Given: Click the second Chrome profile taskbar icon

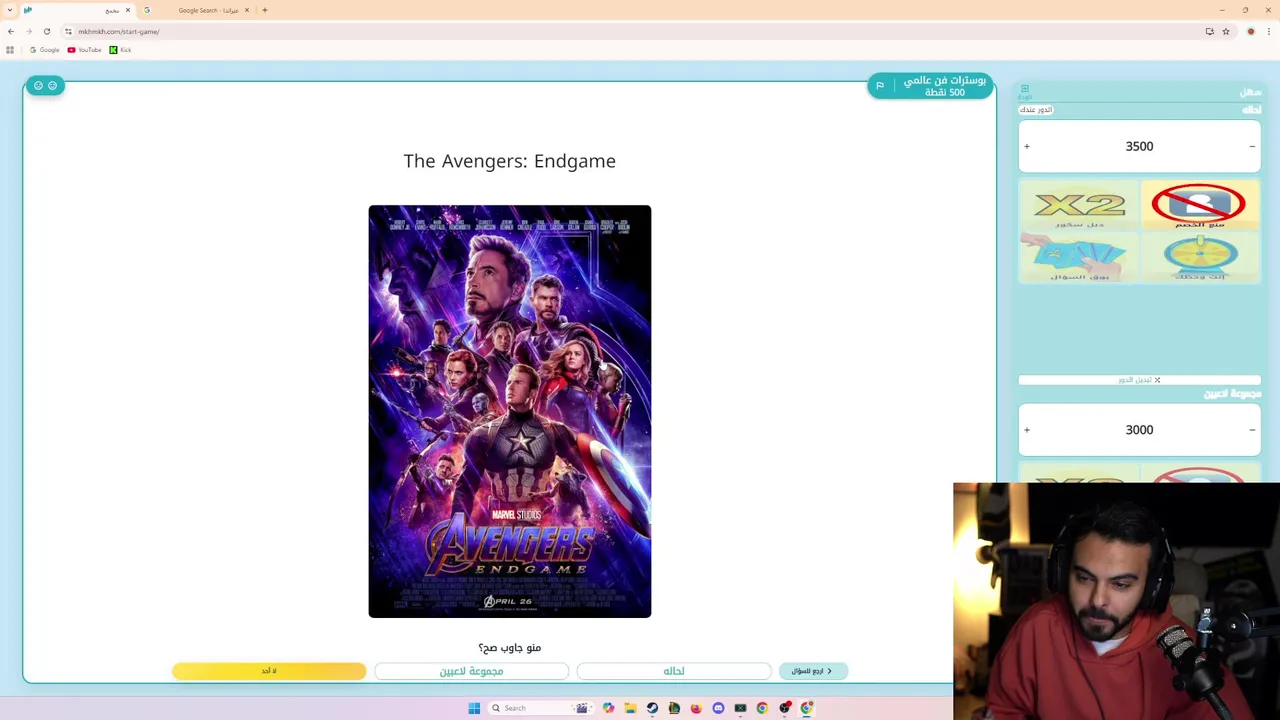Looking at the screenshot, I should tap(807, 708).
